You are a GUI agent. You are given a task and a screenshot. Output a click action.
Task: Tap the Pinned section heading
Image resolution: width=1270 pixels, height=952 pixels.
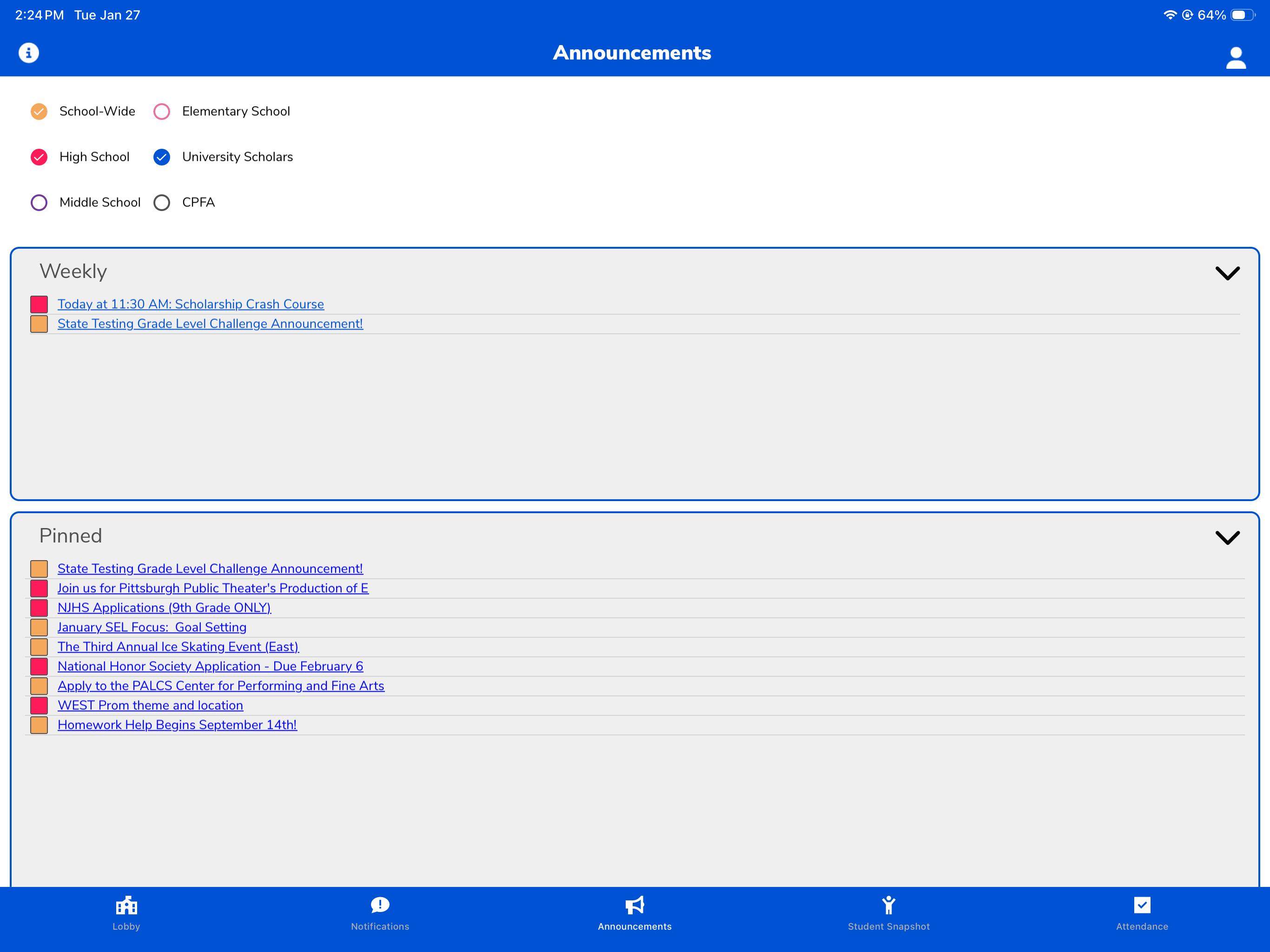tap(71, 535)
